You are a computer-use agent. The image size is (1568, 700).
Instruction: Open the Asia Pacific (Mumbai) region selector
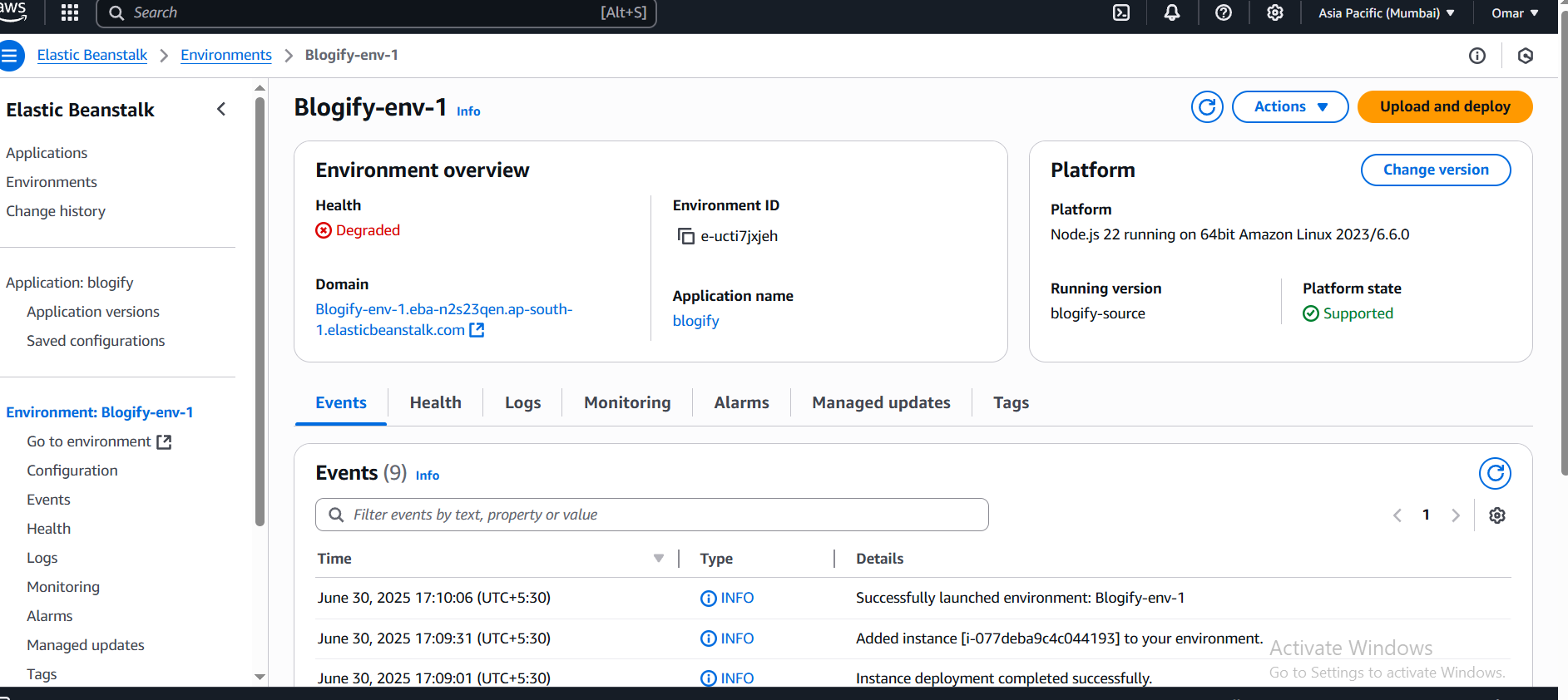pyautogui.click(x=1387, y=12)
